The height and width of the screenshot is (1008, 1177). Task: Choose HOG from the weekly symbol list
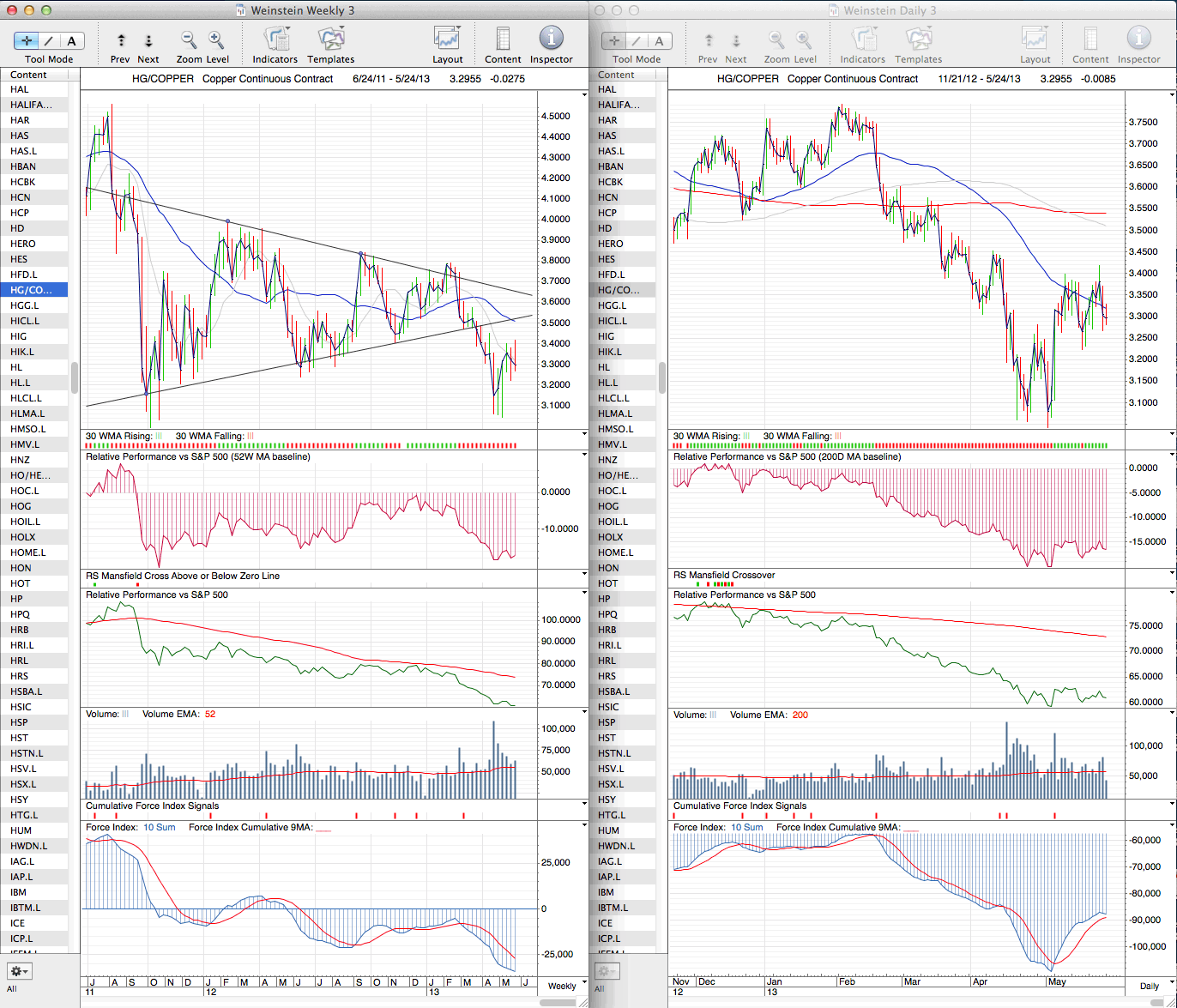pyautogui.click(x=20, y=506)
